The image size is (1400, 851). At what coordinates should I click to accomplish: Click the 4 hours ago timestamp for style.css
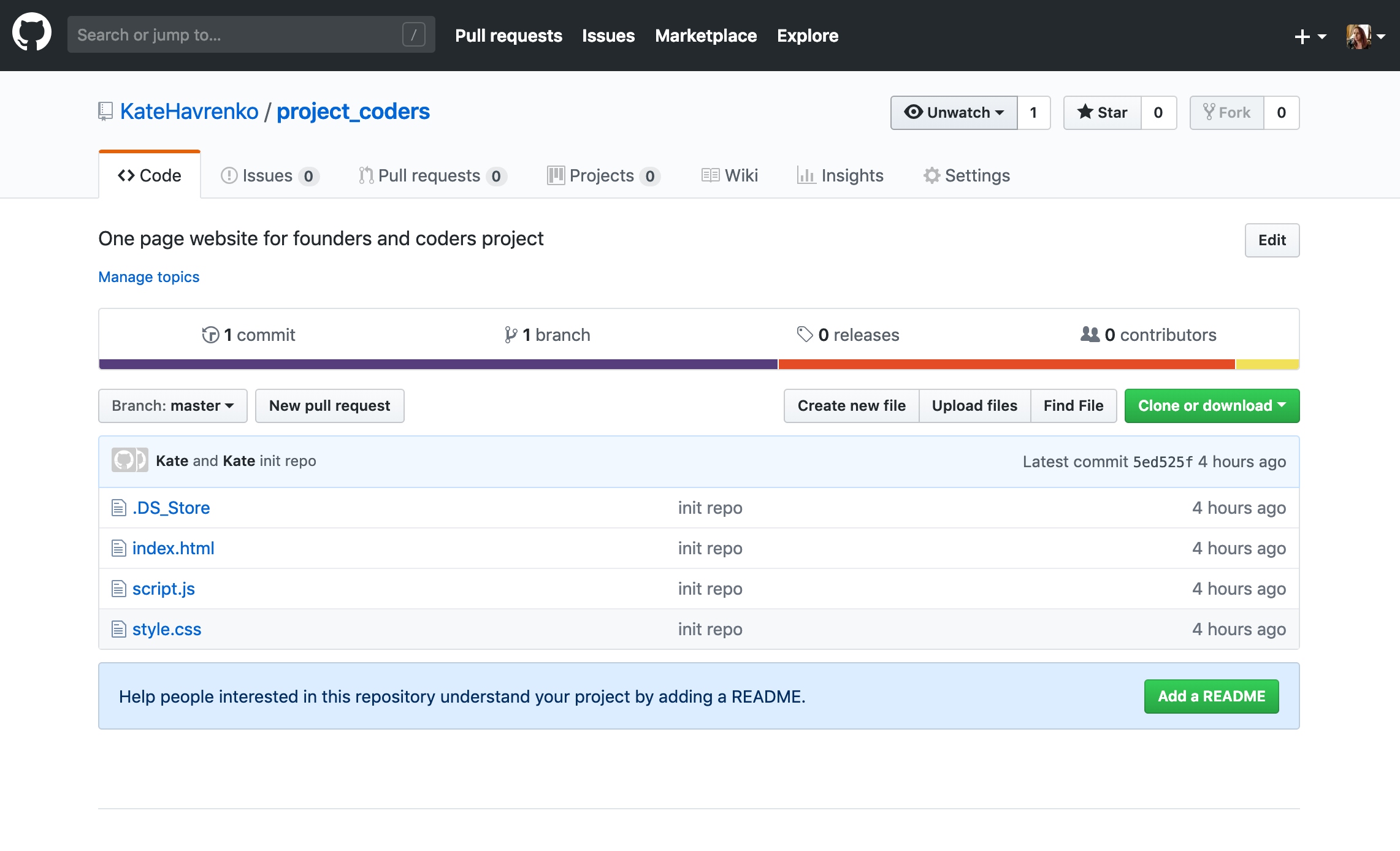pyautogui.click(x=1239, y=629)
